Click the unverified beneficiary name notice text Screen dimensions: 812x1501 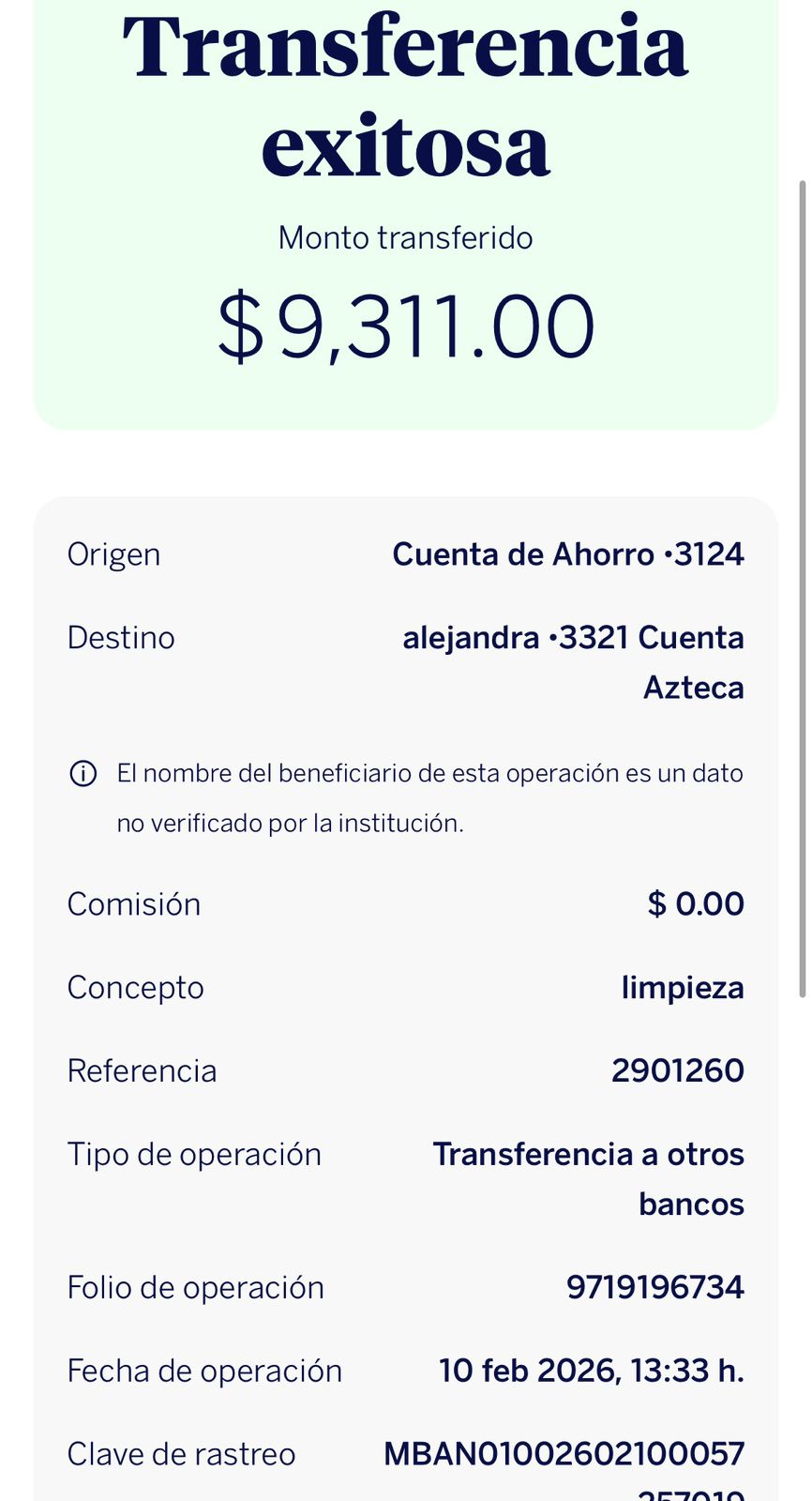[x=429, y=798]
